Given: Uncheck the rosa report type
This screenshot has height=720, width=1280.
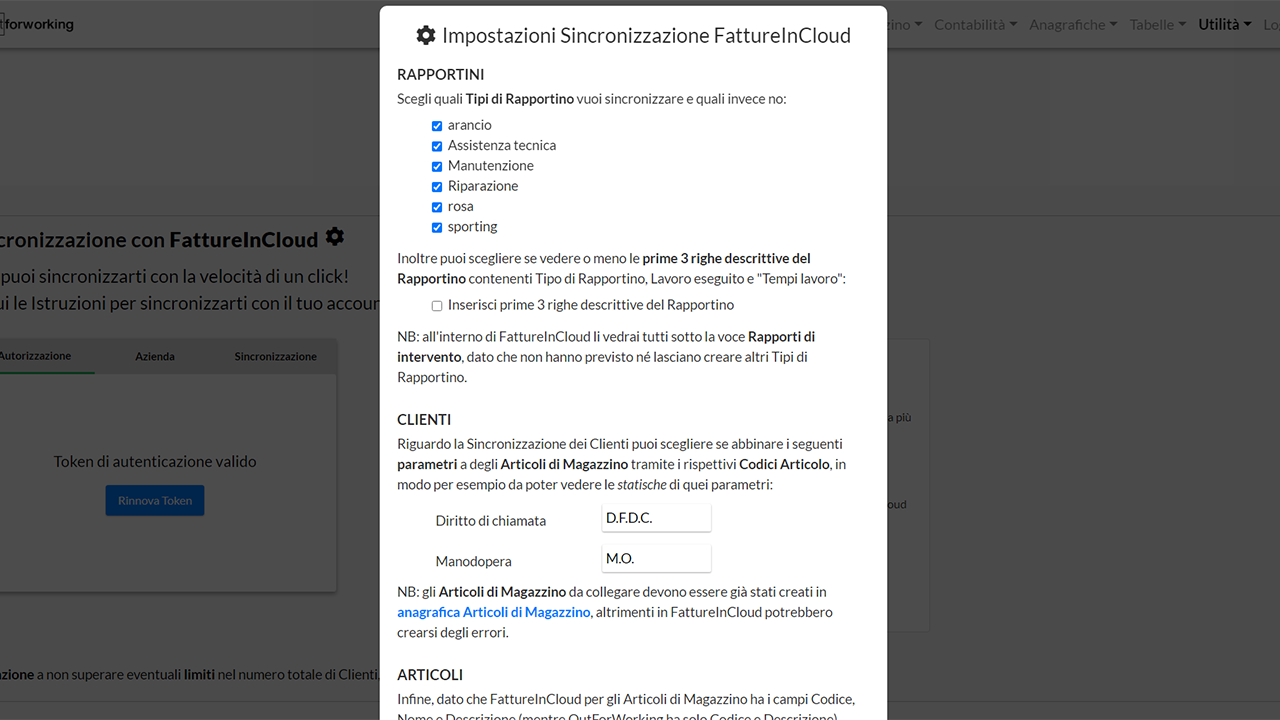Looking at the screenshot, I should point(437,207).
